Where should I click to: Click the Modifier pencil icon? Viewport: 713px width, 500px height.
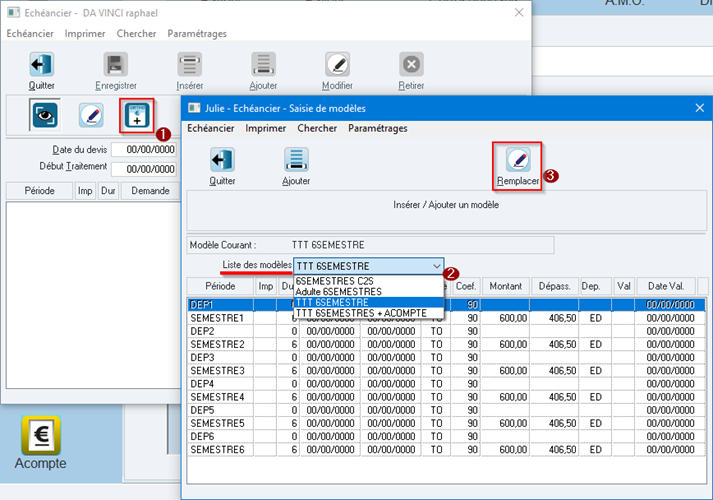[337, 65]
